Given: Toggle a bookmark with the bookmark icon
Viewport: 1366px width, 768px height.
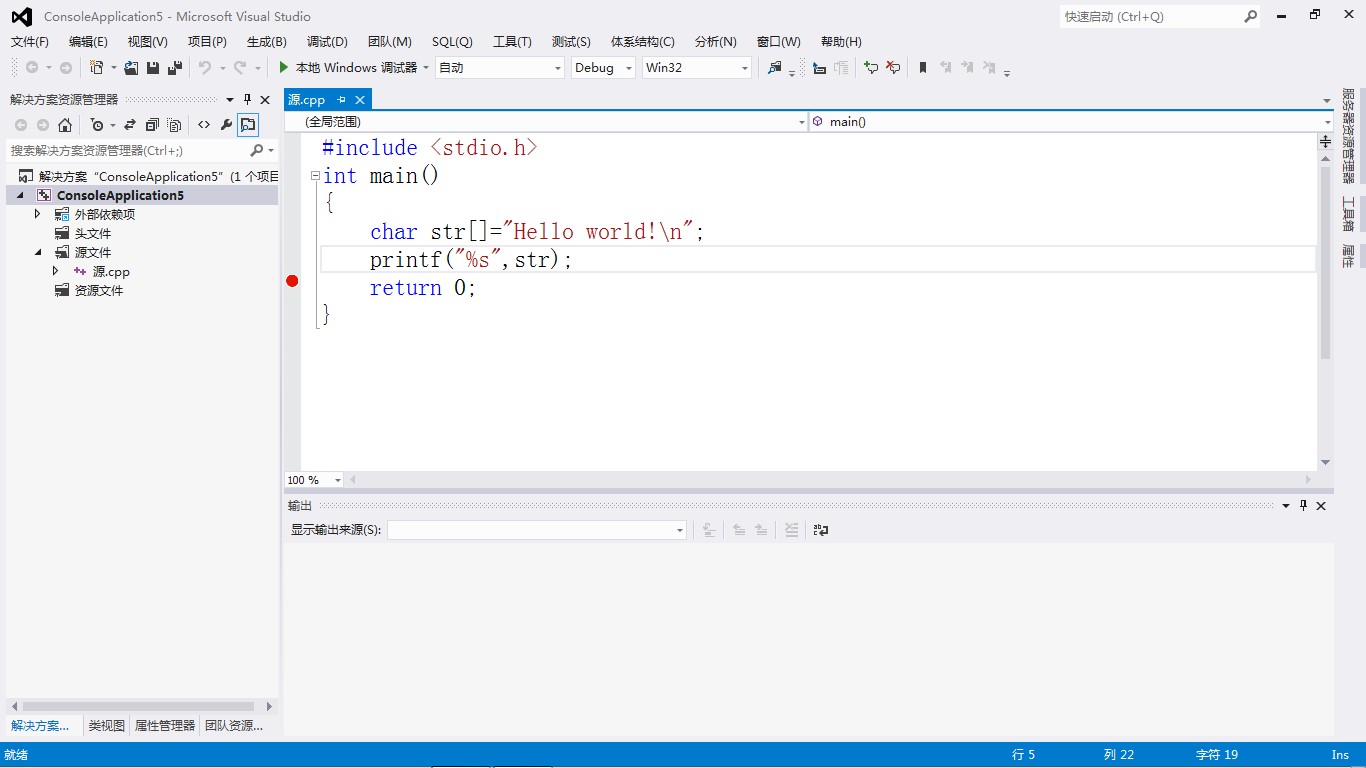Looking at the screenshot, I should (923, 67).
